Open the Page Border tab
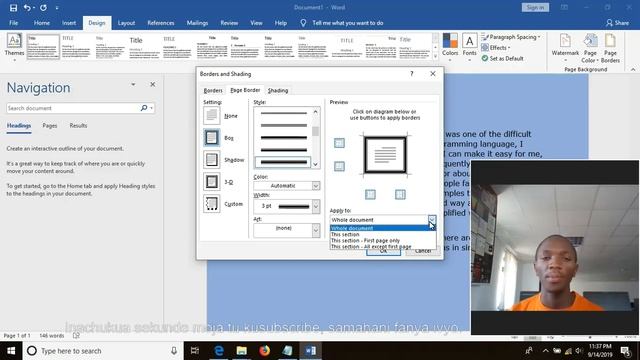Screen dimensions: 640x360 click(245, 90)
